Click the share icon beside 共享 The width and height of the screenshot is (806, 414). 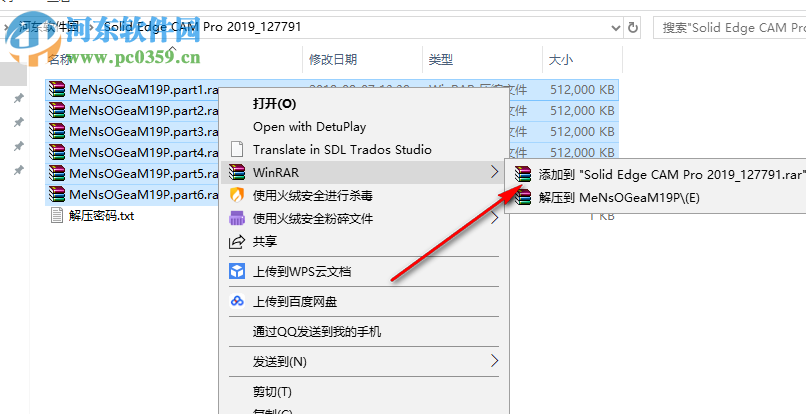click(x=237, y=241)
